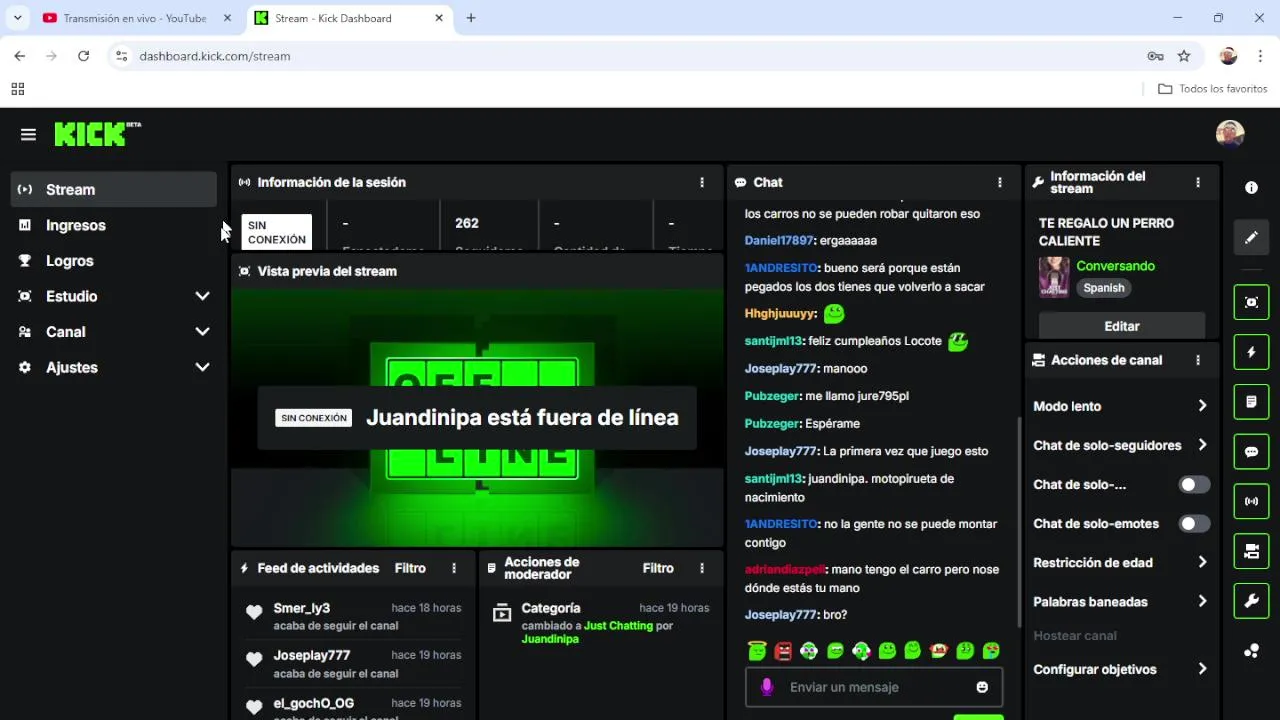Toggle channel actions icon in right toolbar
Viewport: 1280px width, 720px height.
coord(1251,551)
